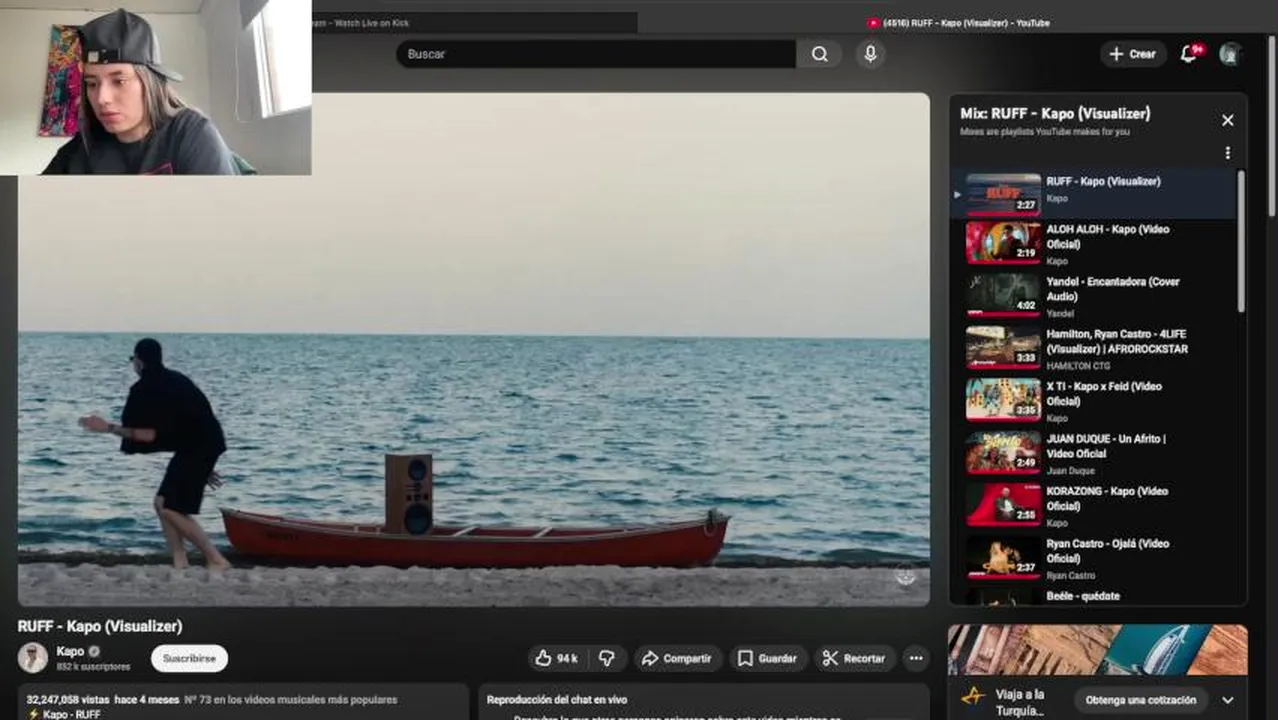
Task: Play RUFF - Kapo (Visualizer) thumbnail in mix
Action: pos(1003,193)
